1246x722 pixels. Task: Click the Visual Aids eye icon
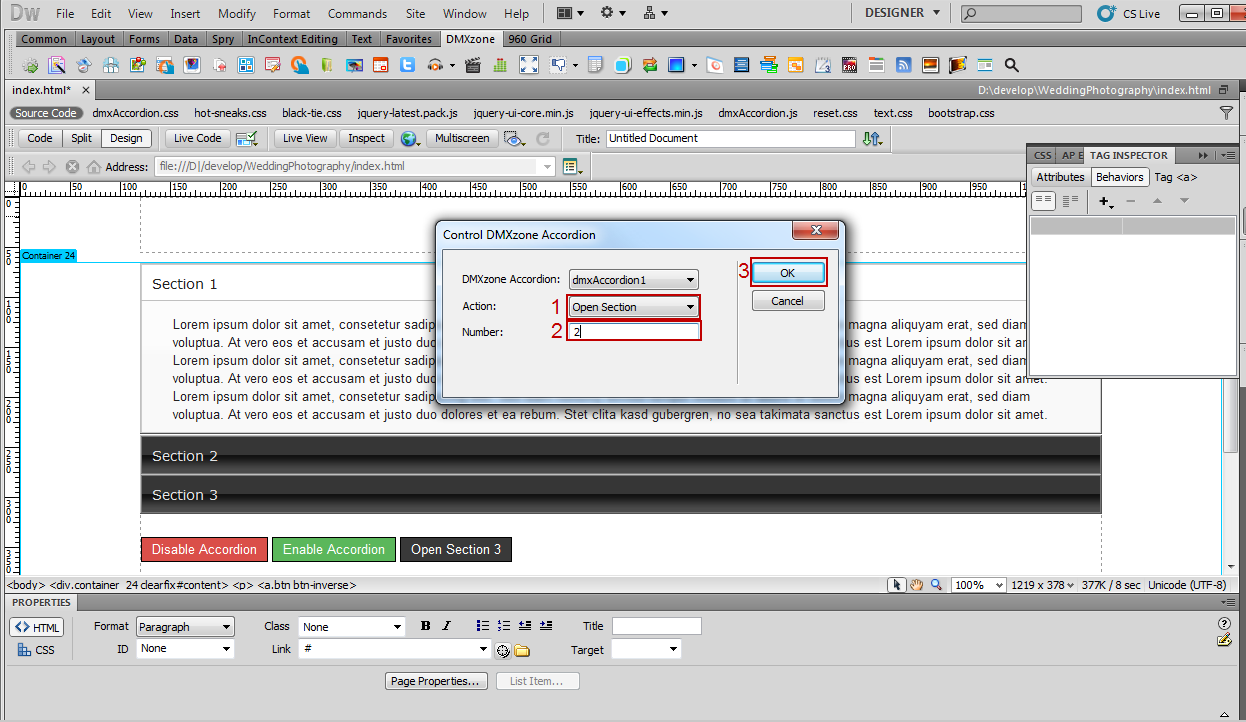(515, 139)
